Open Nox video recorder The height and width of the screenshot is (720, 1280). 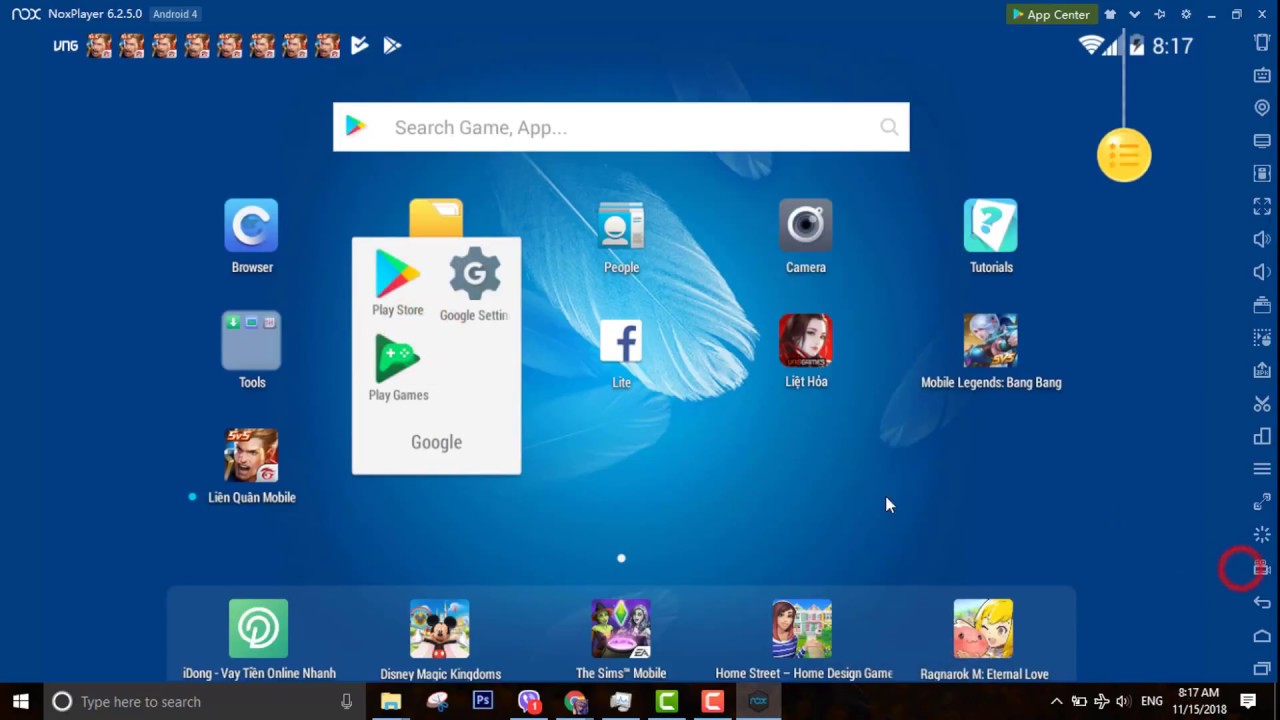click(x=1262, y=568)
